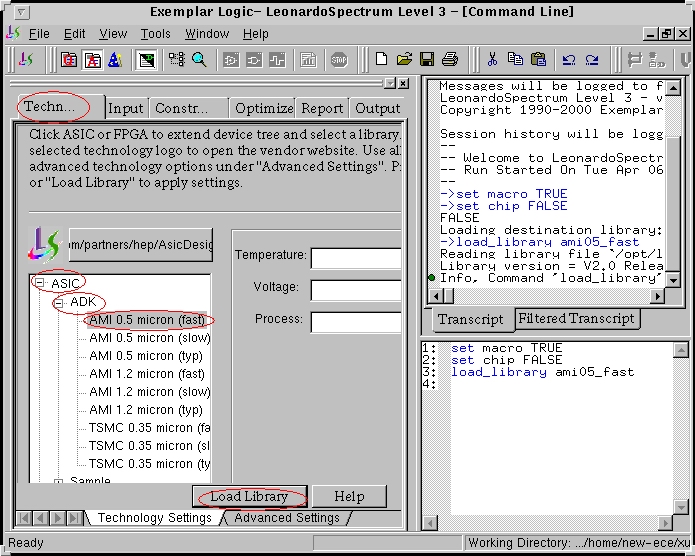Viewport: 695px width, 556px height.
Task: Select AMI 1.2 micron (fast) library
Action: (147, 374)
